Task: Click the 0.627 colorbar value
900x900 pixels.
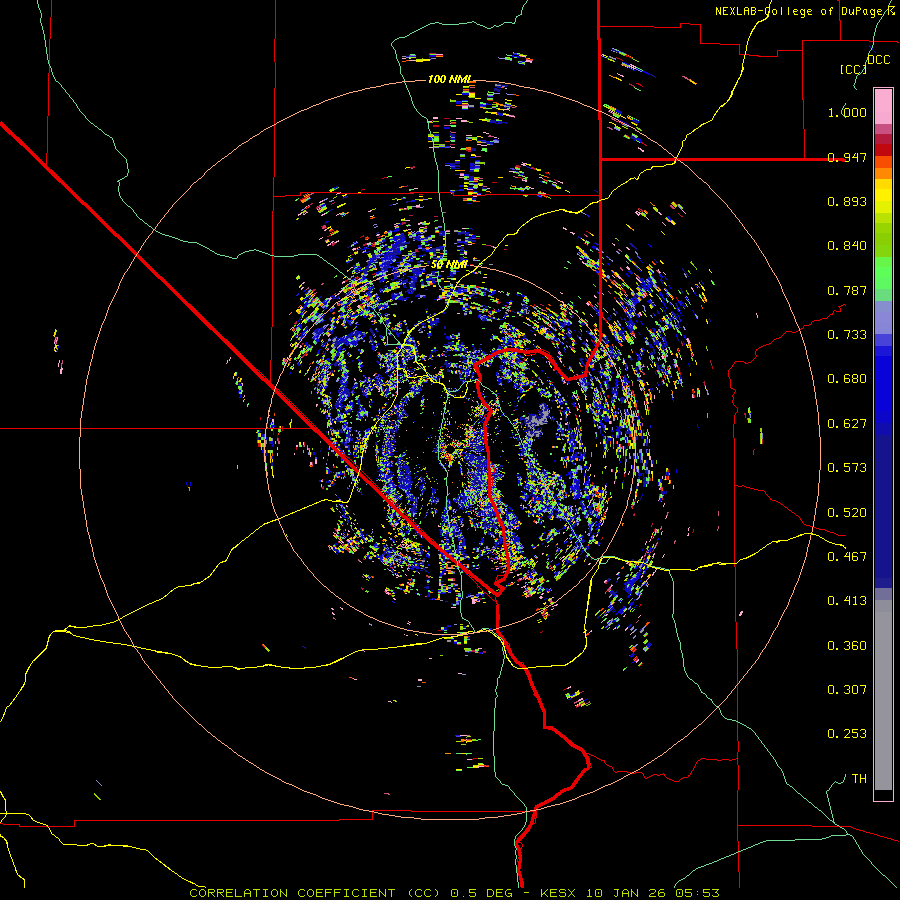Action: click(847, 423)
